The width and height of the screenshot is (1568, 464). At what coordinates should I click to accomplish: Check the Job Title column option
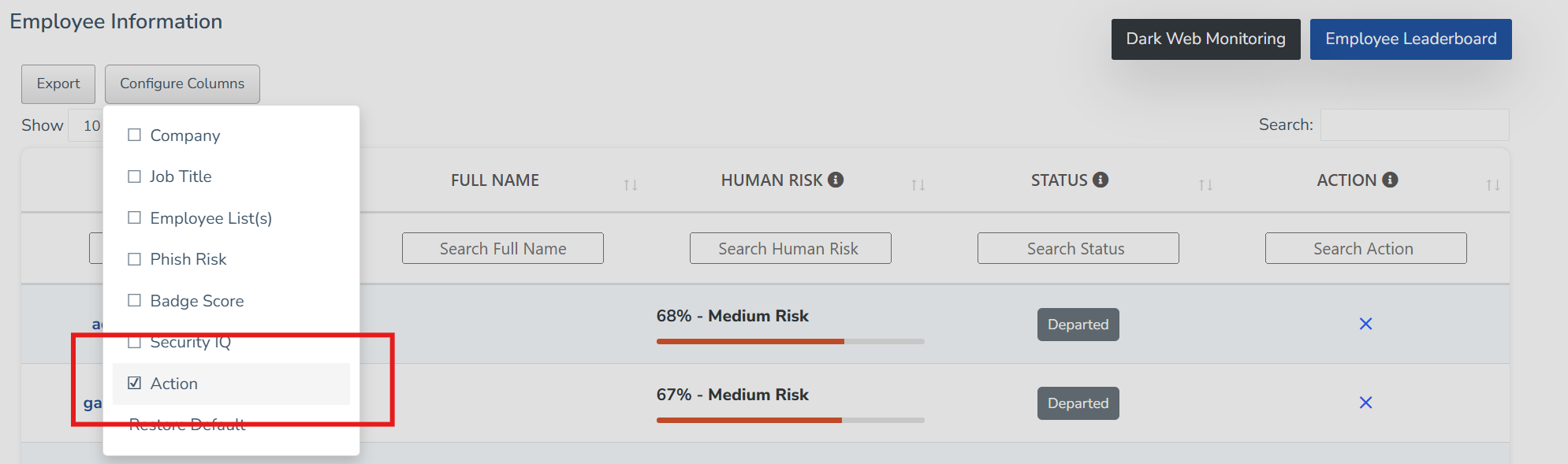pyautogui.click(x=135, y=176)
